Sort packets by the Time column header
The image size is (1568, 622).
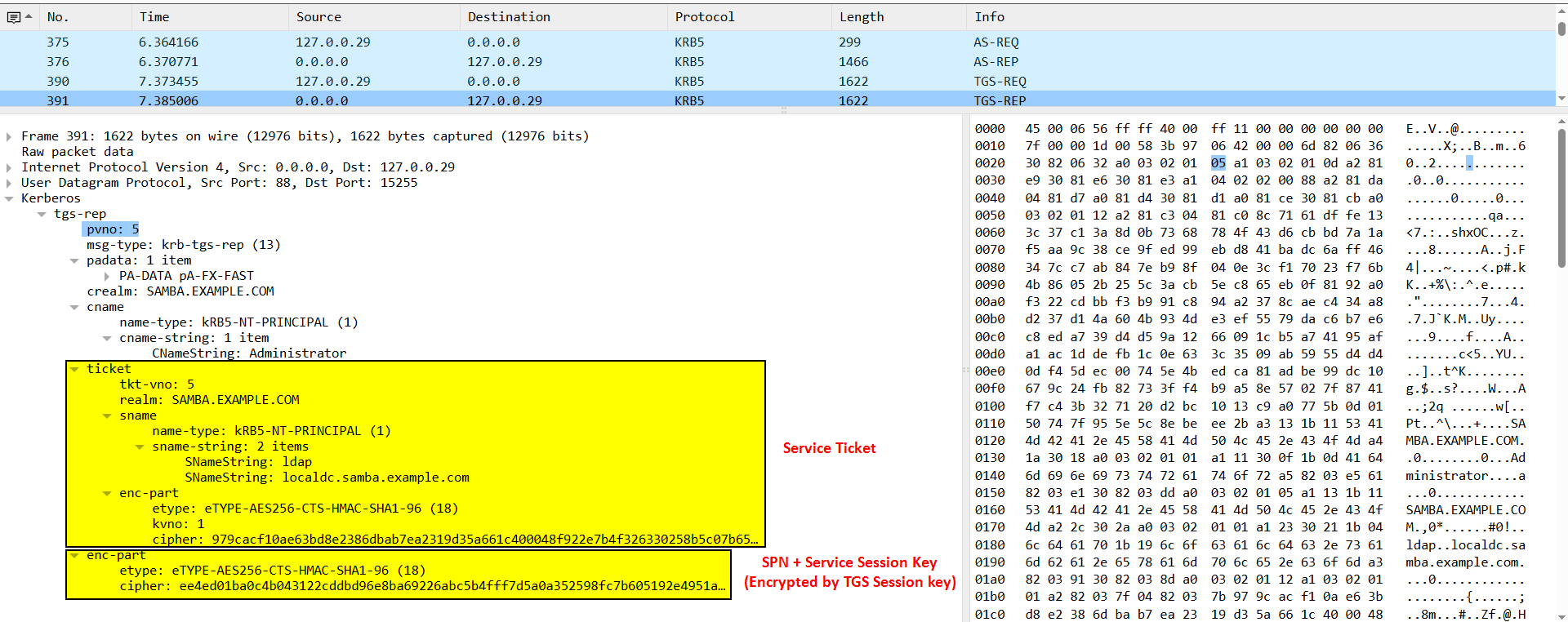154,17
